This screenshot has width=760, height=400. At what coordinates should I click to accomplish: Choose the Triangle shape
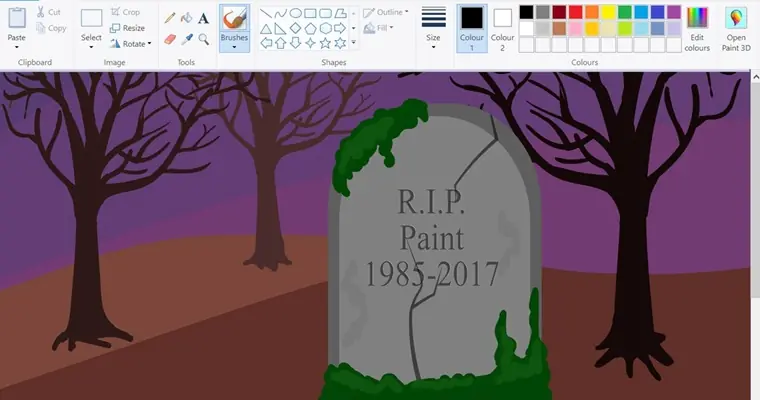click(x=266, y=29)
